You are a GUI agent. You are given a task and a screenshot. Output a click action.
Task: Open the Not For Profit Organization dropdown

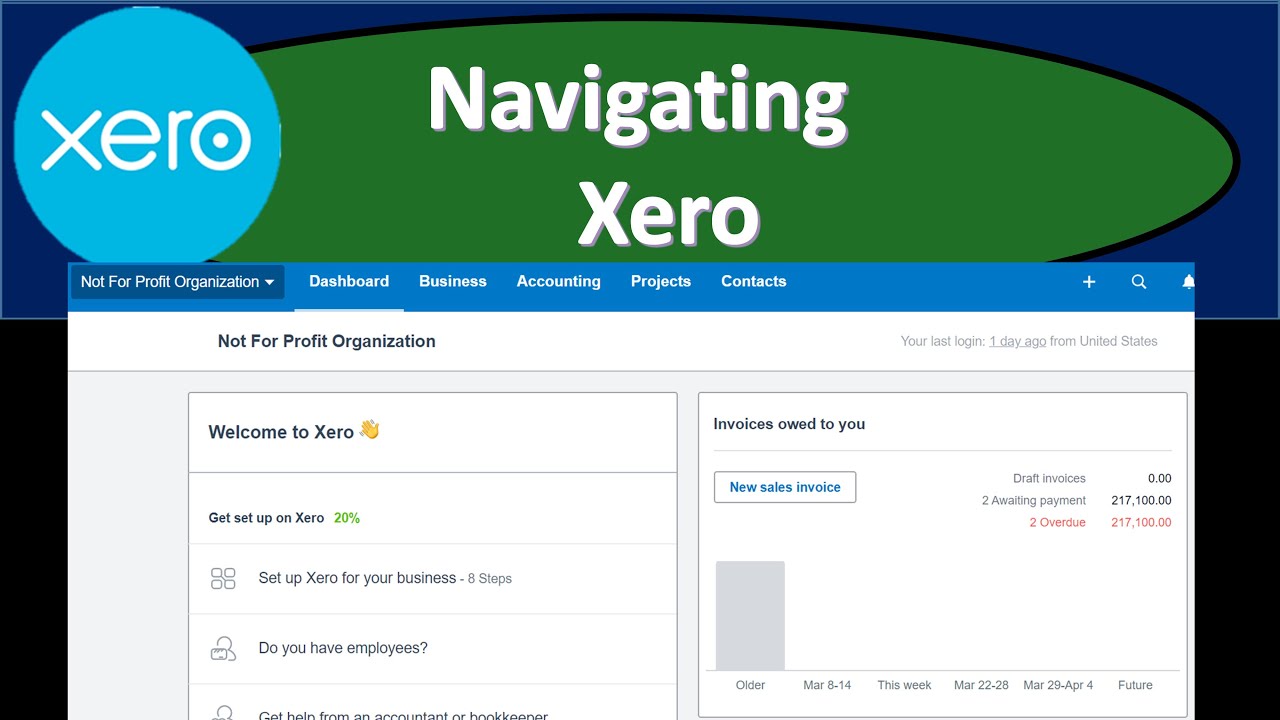177,282
